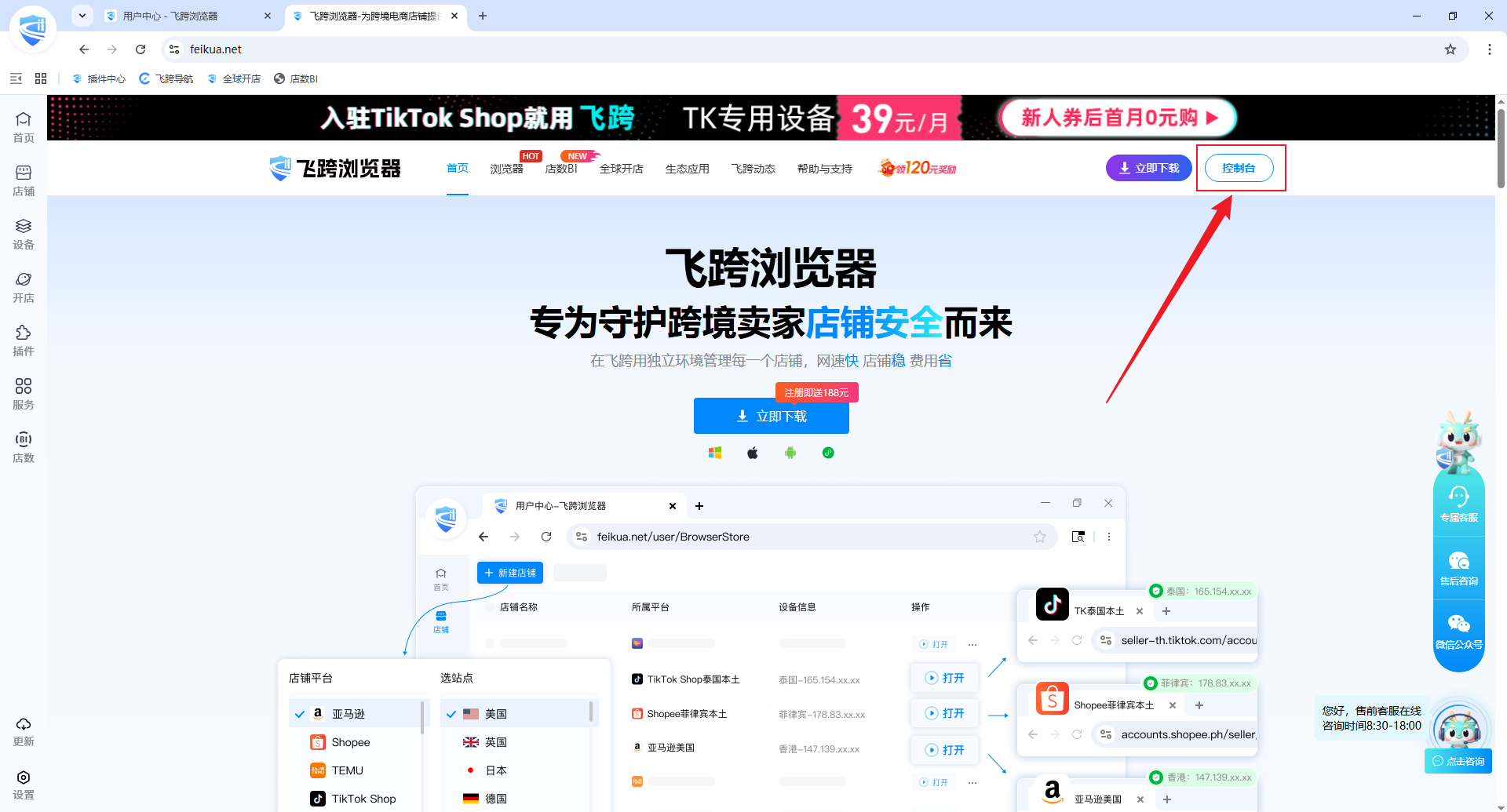Open 售后咨询 after-sales consultation widget
The width and height of the screenshot is (1507, 812).
pyautogui.click(x=1459, y=568)
